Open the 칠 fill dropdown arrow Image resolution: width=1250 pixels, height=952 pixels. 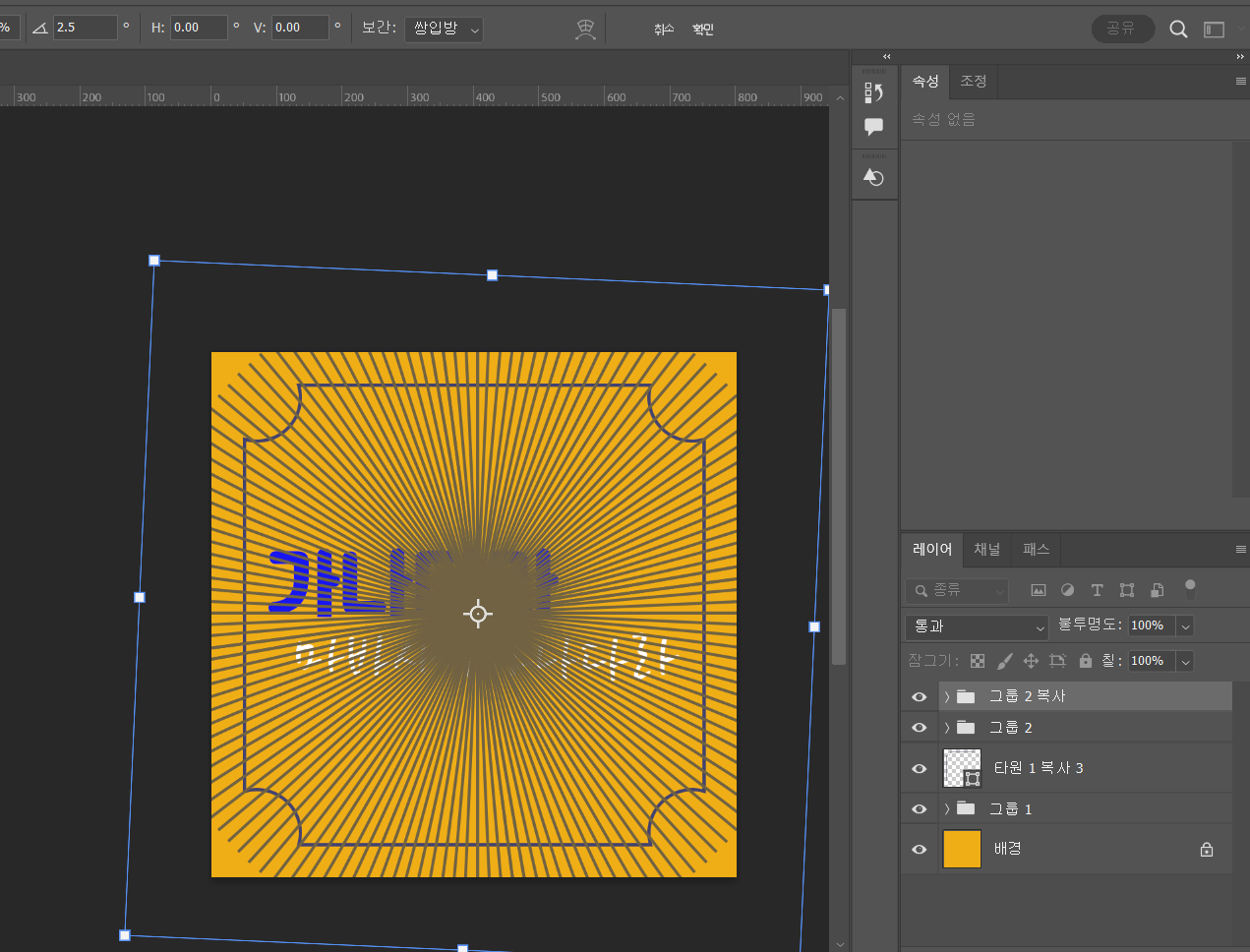[x=1185, y=662]
